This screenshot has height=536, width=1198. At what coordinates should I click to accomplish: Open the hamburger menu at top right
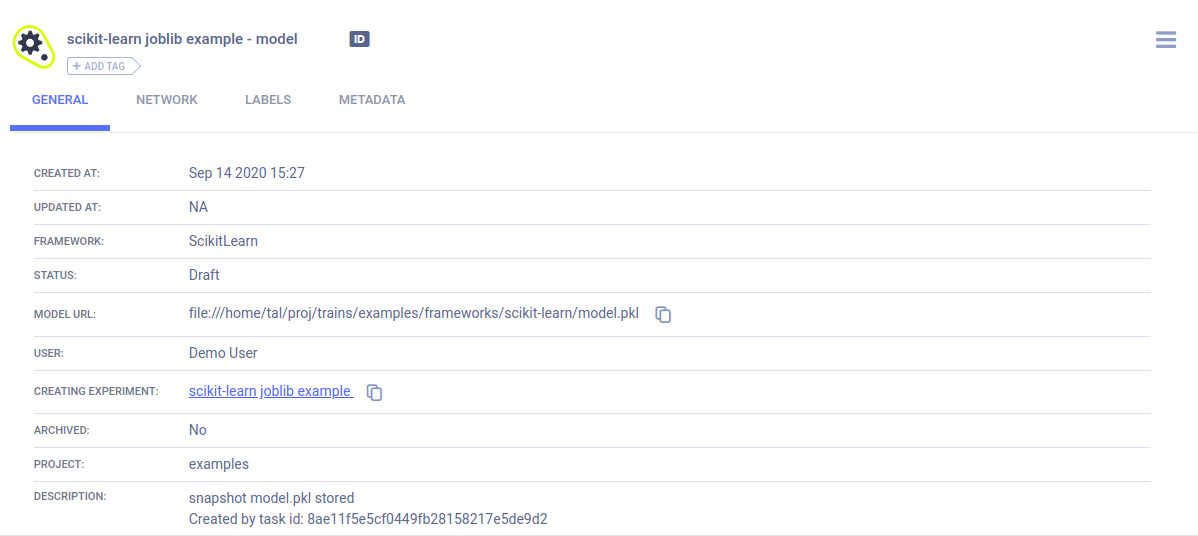point(1165,40)
